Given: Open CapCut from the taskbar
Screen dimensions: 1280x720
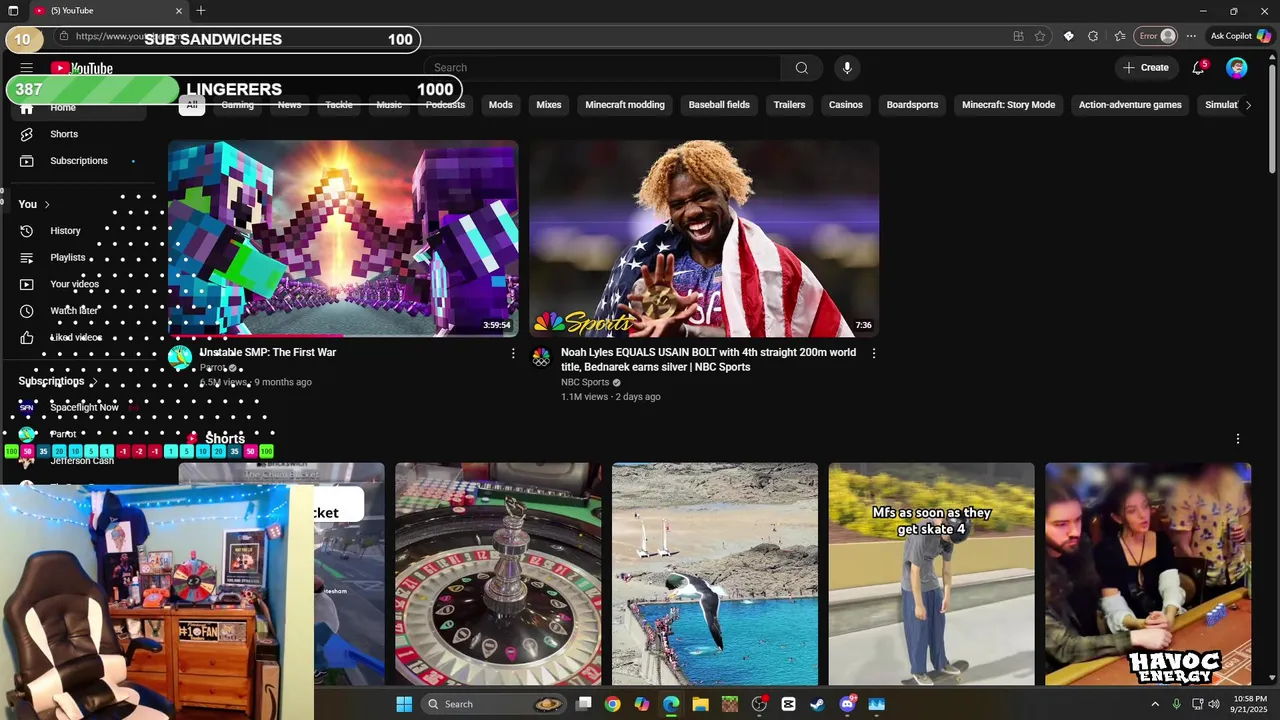Looking at the screenshot, I should point(788,704).
